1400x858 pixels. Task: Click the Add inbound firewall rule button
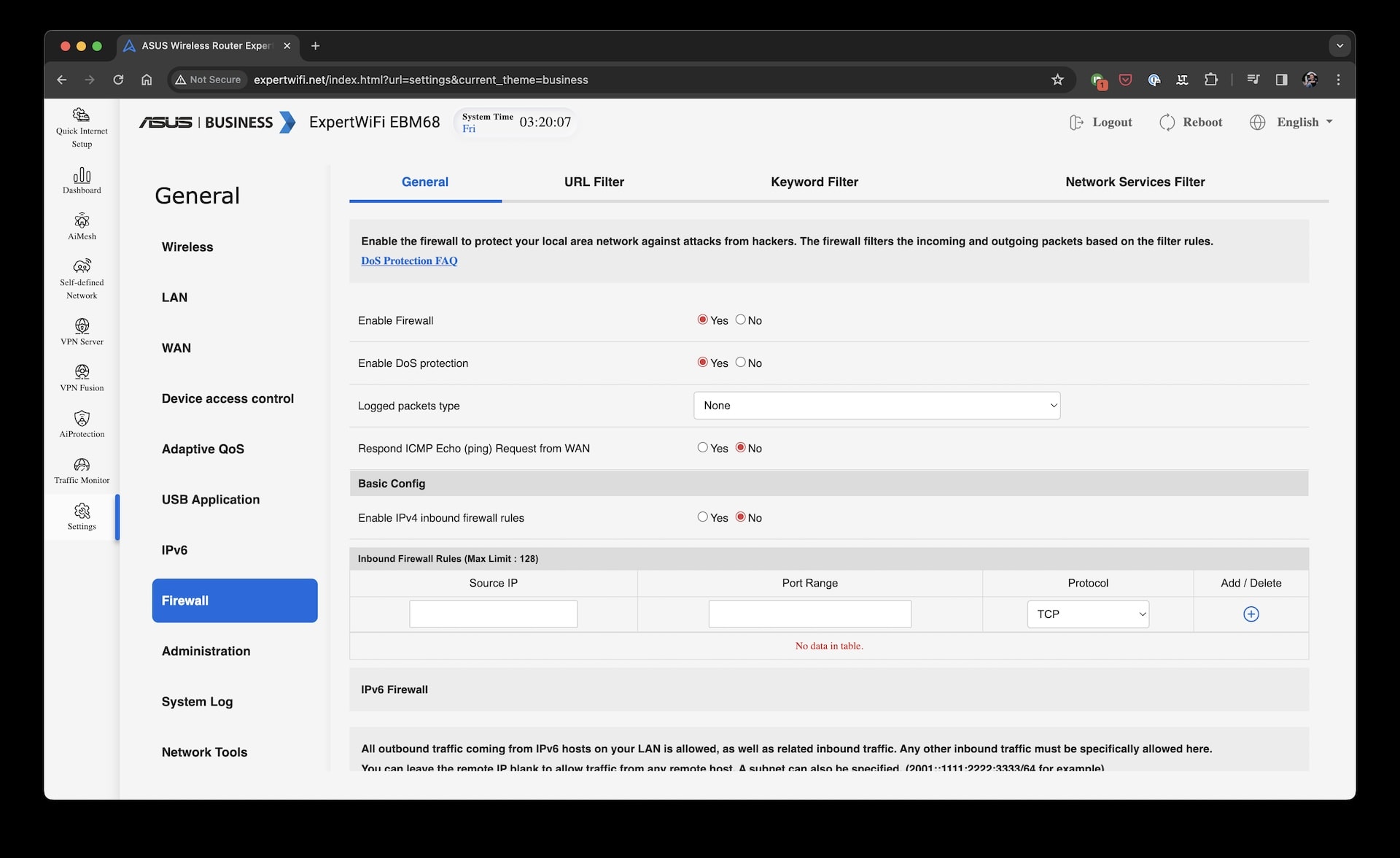point(1251,614)
